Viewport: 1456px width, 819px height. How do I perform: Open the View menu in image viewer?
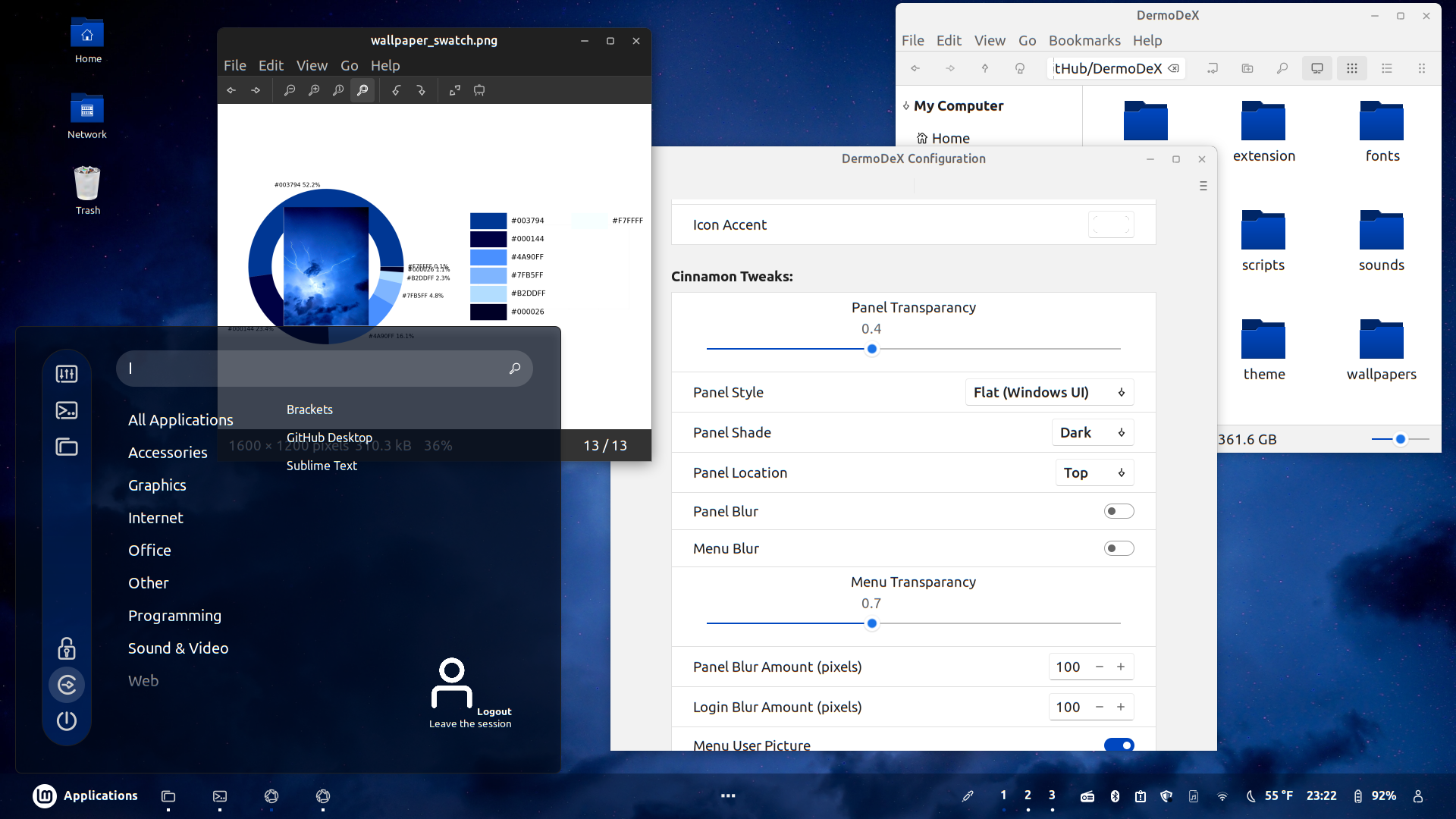pos(312,65)
